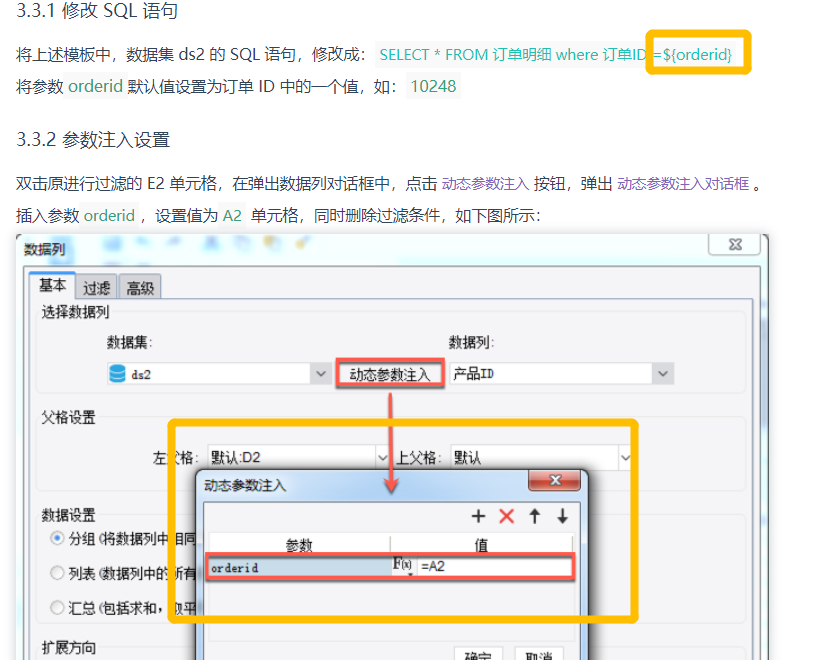Click the 参数 column header
The image size is (815, 660).
299,544
